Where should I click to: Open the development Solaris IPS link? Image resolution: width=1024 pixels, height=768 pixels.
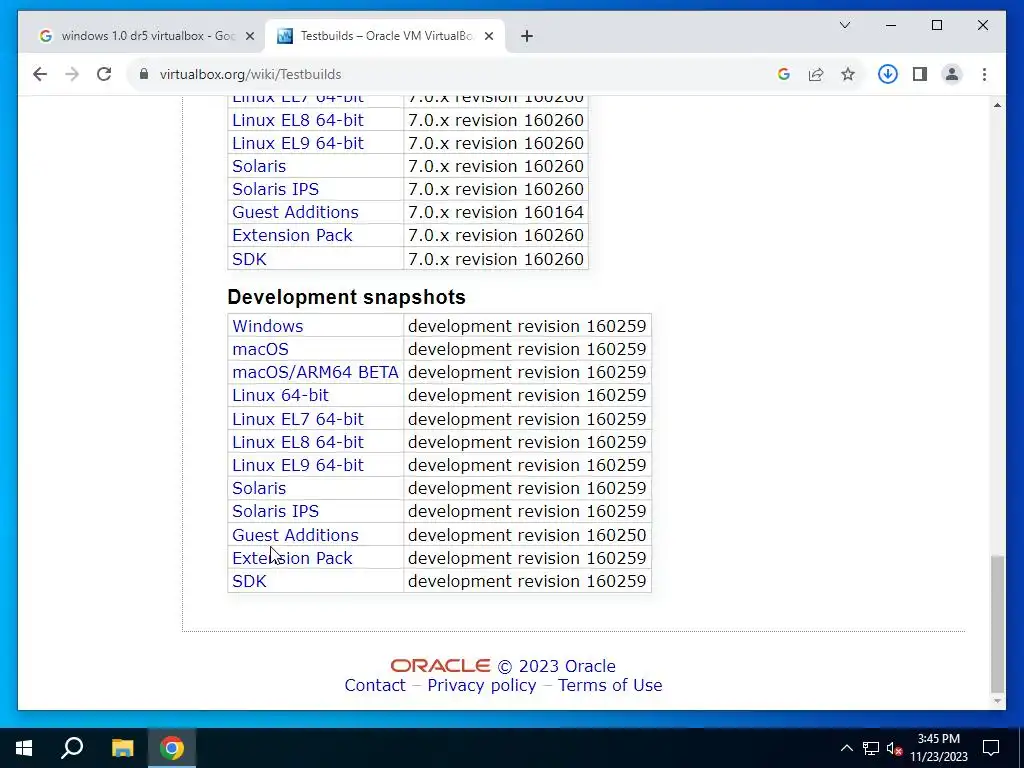pos(276,511)
